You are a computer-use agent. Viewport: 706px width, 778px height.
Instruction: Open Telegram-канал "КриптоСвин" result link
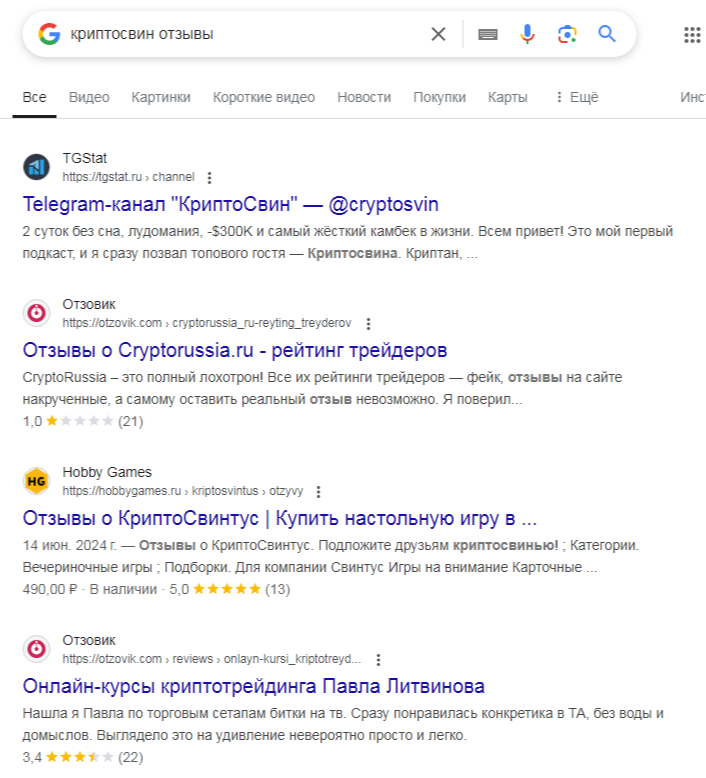230,204
